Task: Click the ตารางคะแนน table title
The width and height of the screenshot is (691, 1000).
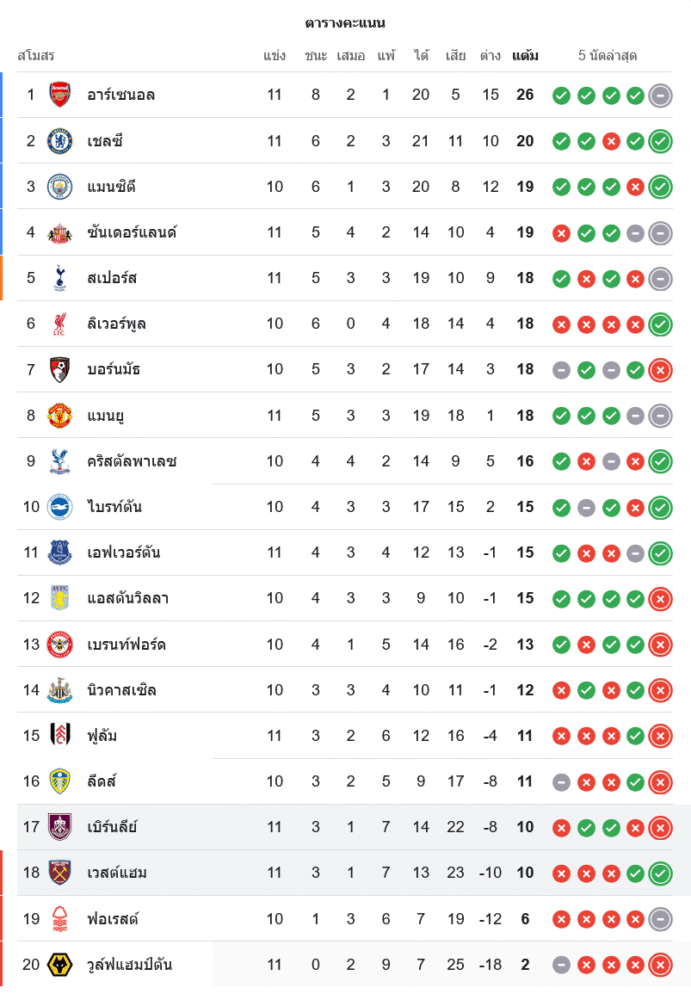Action: [x=345, y=23]
